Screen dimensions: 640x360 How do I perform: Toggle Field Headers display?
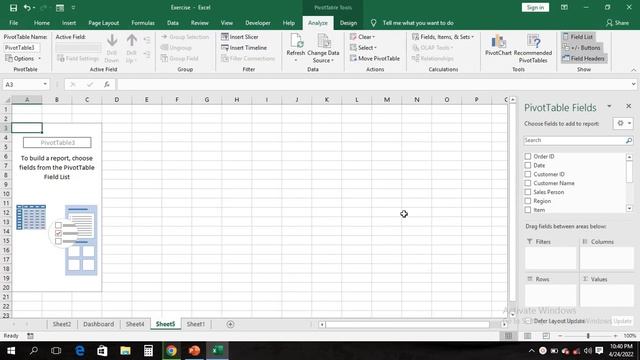pos(584,58)
